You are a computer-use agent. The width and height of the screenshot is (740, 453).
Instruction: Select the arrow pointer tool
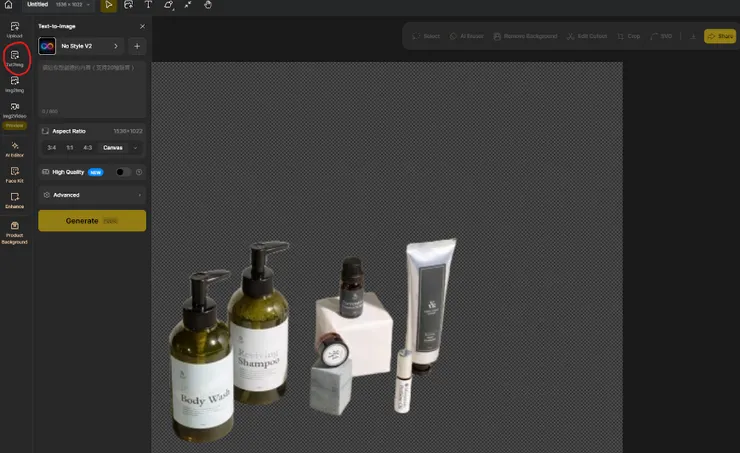(x=109, y=5)
